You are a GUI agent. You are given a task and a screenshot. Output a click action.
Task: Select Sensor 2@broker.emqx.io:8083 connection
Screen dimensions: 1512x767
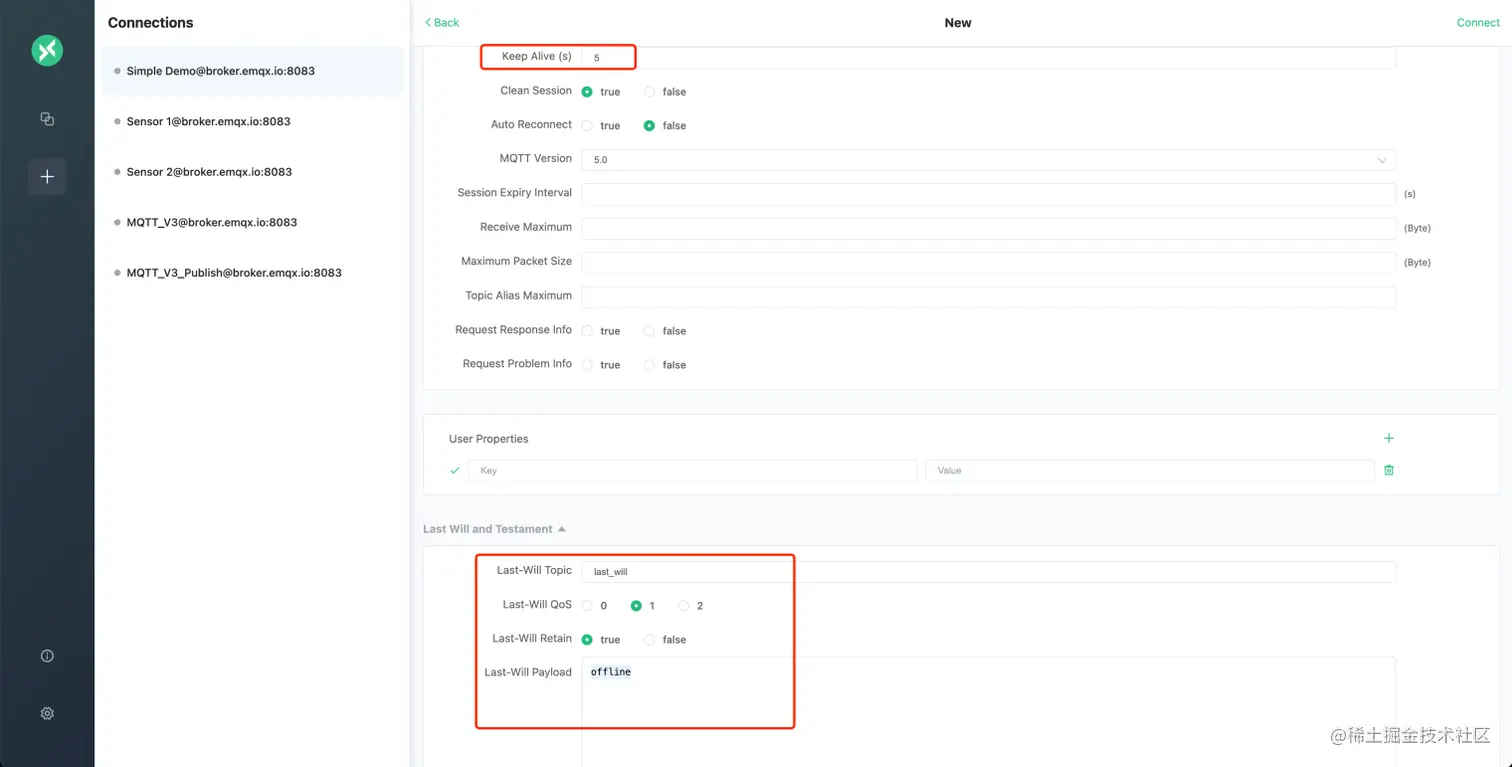[253, 172]
